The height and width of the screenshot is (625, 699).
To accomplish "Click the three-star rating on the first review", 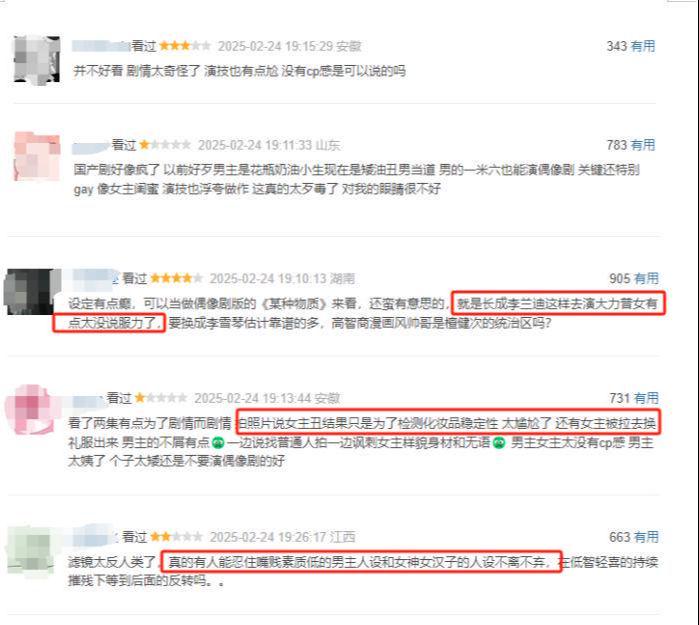I will click(185, 45).
